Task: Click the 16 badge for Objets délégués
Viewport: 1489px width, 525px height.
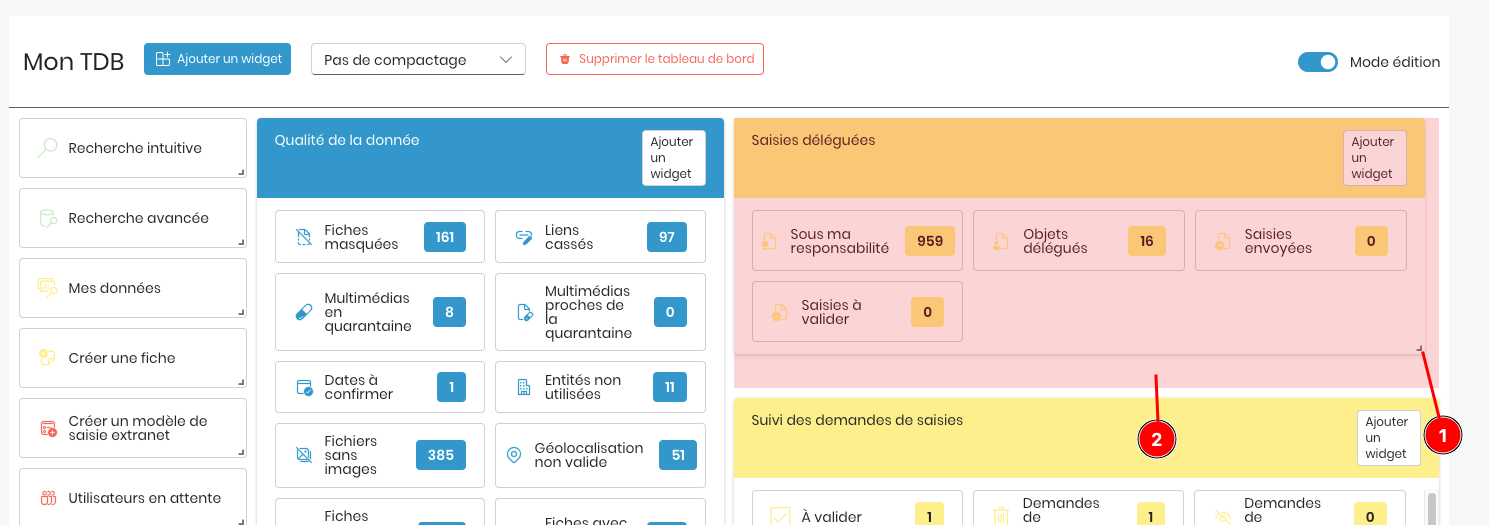Action: click(1147, 241)
